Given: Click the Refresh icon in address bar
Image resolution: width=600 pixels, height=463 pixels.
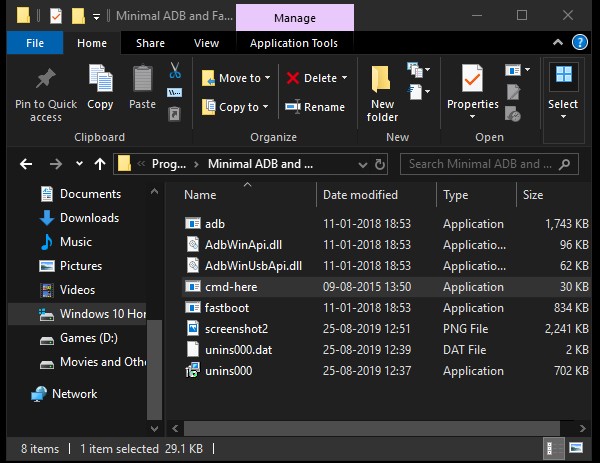Looking at the screenshot, I should click(380, 165).
